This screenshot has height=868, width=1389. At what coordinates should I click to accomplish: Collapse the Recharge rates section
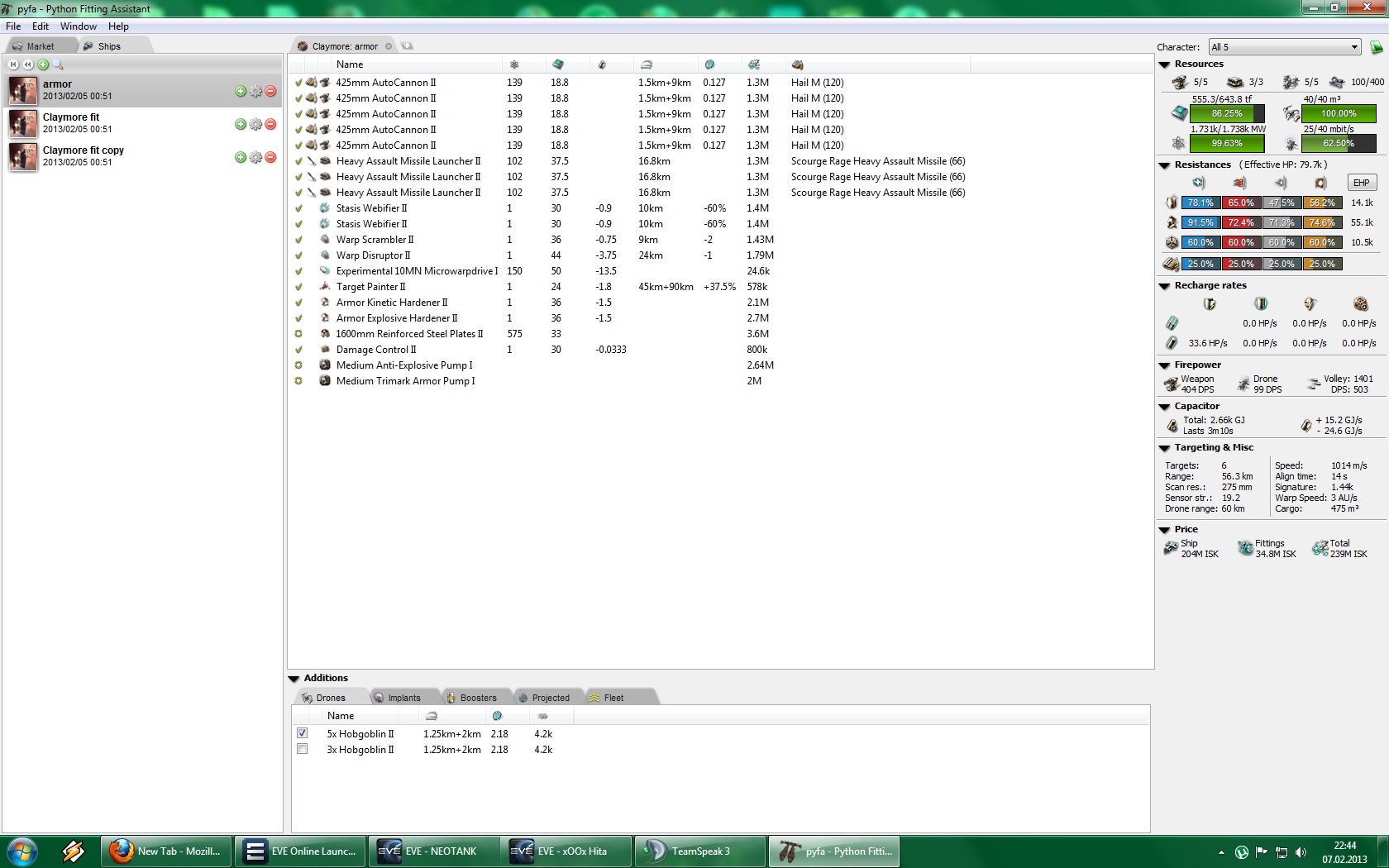pyautogui.click(x=1165, y=286)
